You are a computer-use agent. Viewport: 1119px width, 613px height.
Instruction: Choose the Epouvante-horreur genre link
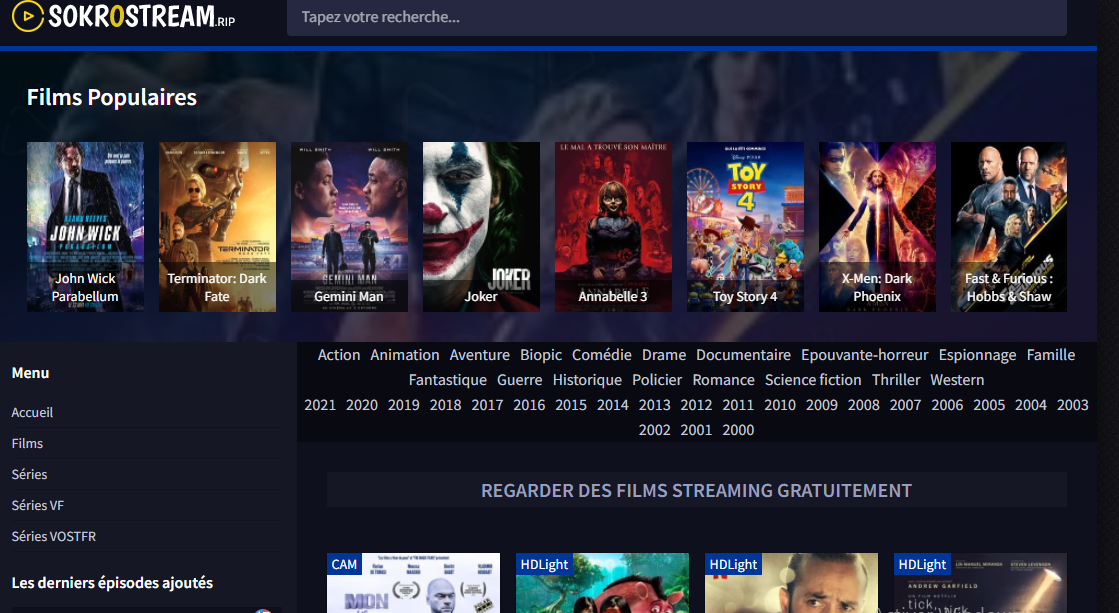point(865,355)
